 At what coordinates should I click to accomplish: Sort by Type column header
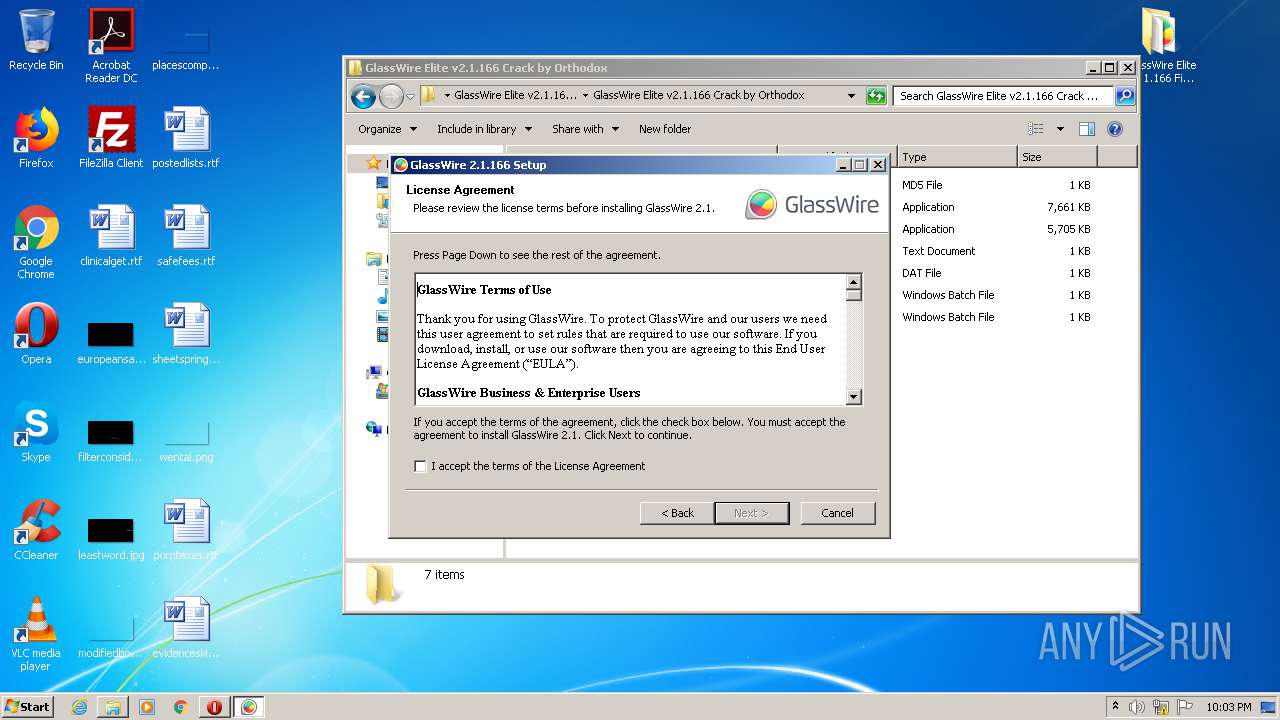957,157
